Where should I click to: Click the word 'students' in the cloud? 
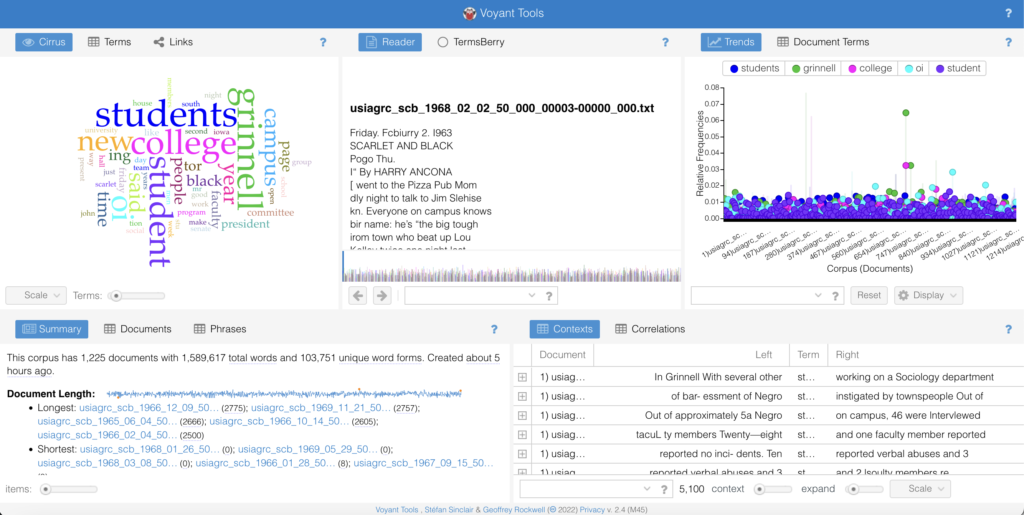point(166,115)
